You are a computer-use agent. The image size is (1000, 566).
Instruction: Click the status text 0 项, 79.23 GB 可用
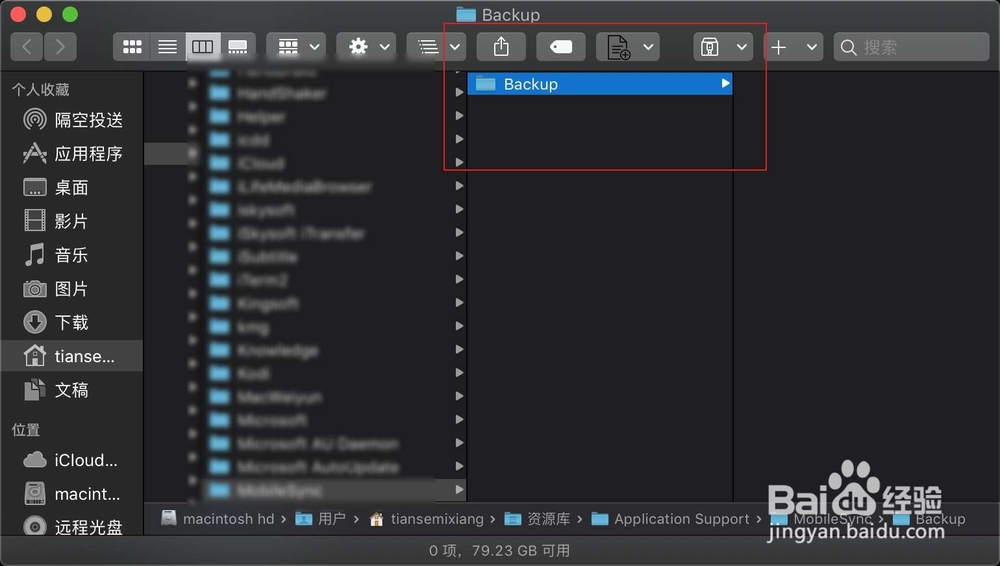[499, 551]
